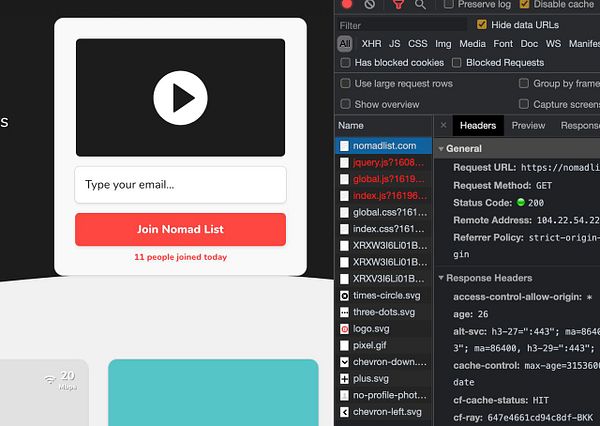This screenshot has width=600, height=426.
Task: Select the global.js?1619 request row
Action: pyautogui.click(x=384, y=179)
